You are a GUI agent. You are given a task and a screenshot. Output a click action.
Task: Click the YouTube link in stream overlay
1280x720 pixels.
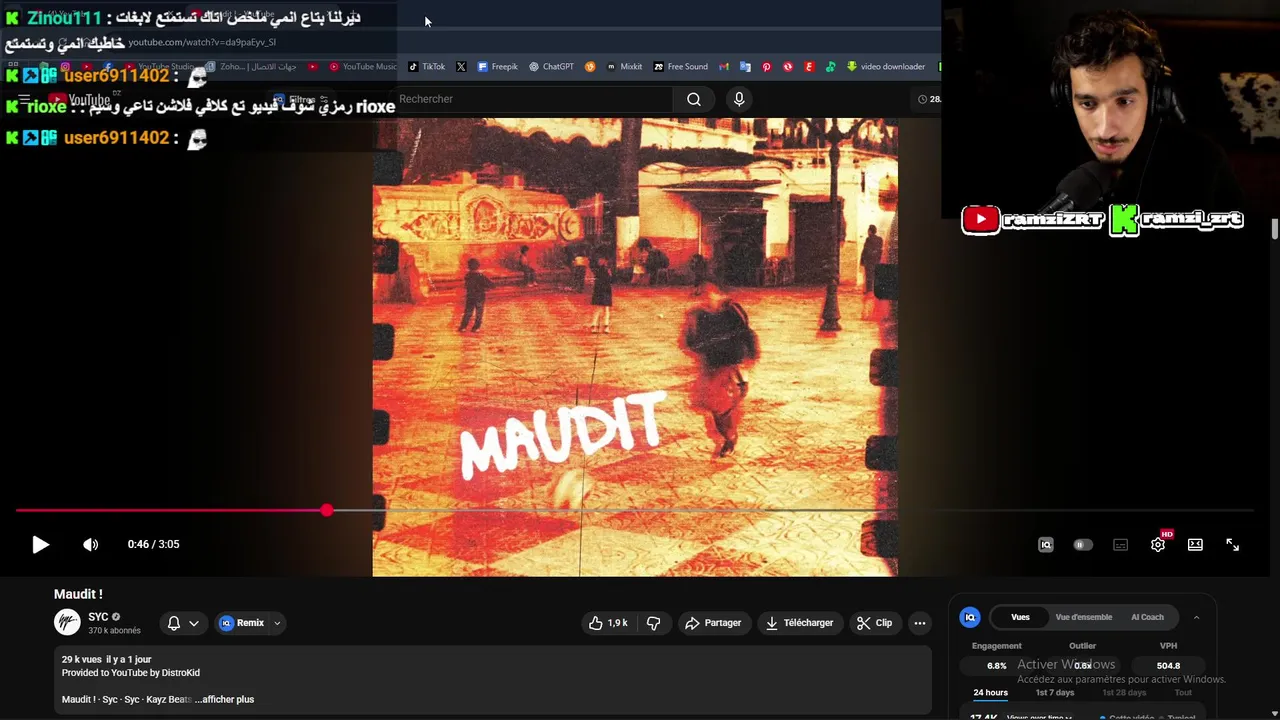(1034, 219)
